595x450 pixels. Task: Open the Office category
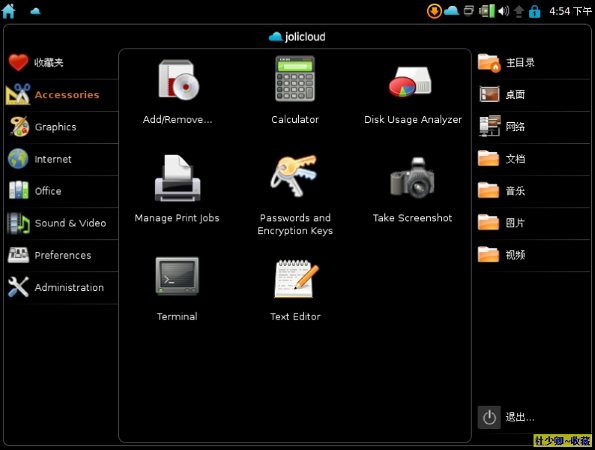pyautogui.click(x=61, y=191)
